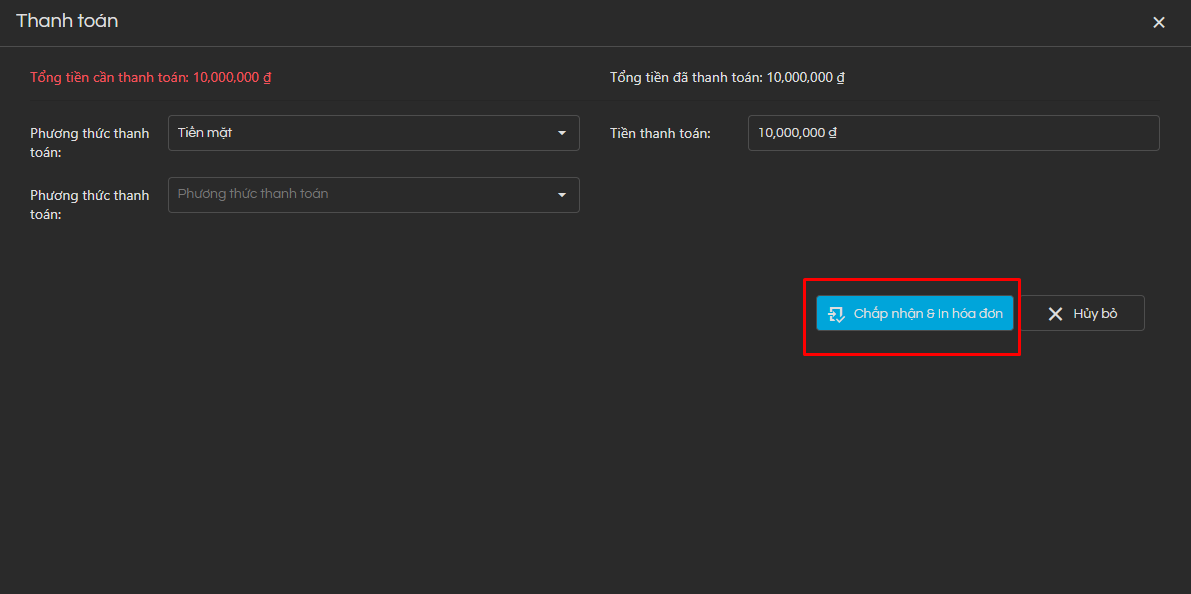Click the Thanh toán dialog title

[x=67, y=20]
